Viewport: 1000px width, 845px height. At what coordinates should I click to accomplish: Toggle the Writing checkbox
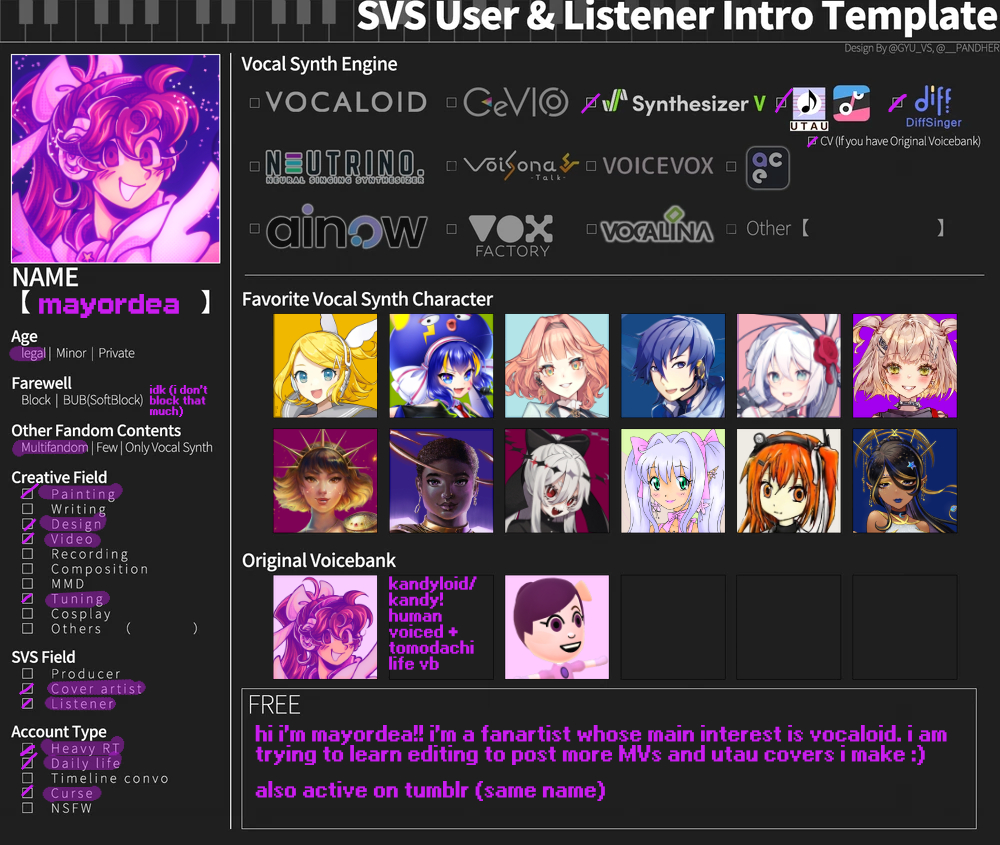[x=27, y=509]
